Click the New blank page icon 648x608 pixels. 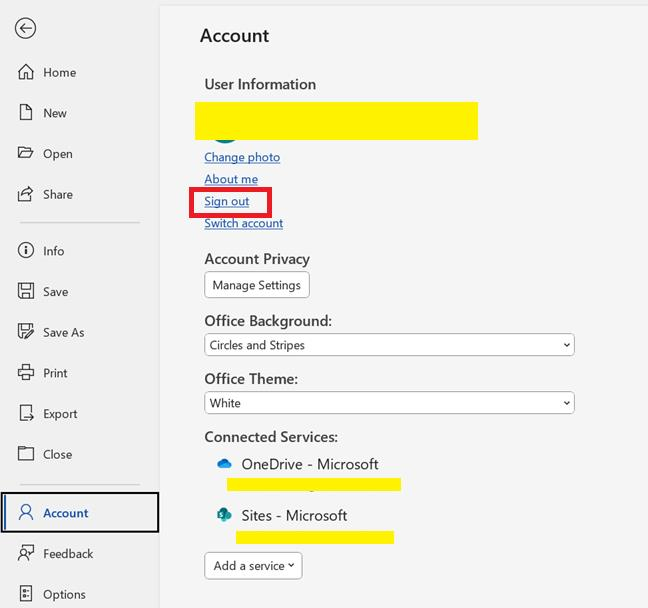coord(26,112)
